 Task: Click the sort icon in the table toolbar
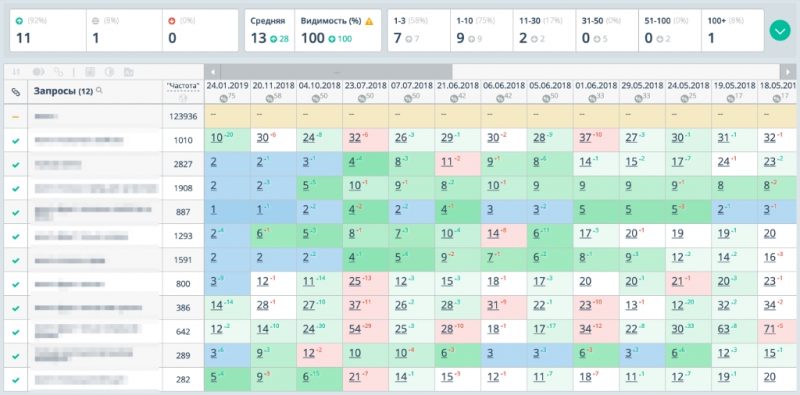pos(16,72)
